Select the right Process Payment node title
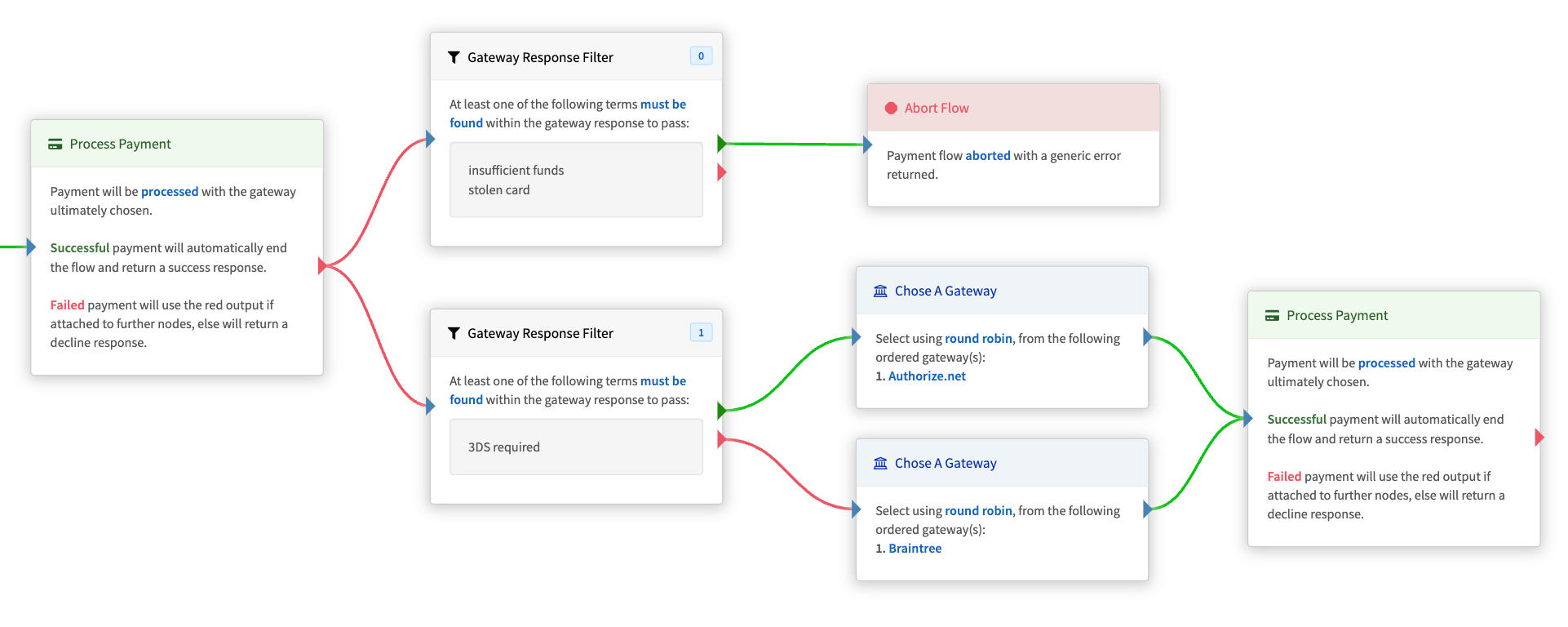This screenshot has height=627, width=1568. pyautogui.click(x=1337, y=316)
